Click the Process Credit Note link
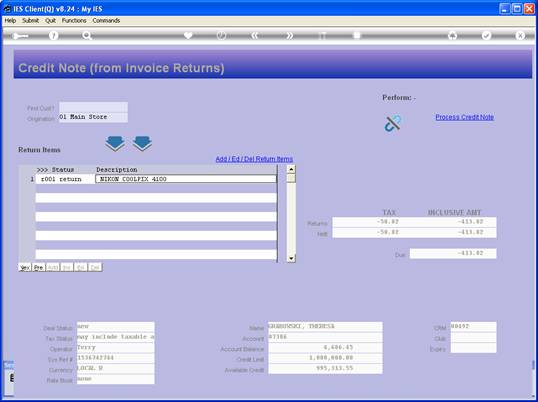The image size is (538, 402). tap(465, 117)
